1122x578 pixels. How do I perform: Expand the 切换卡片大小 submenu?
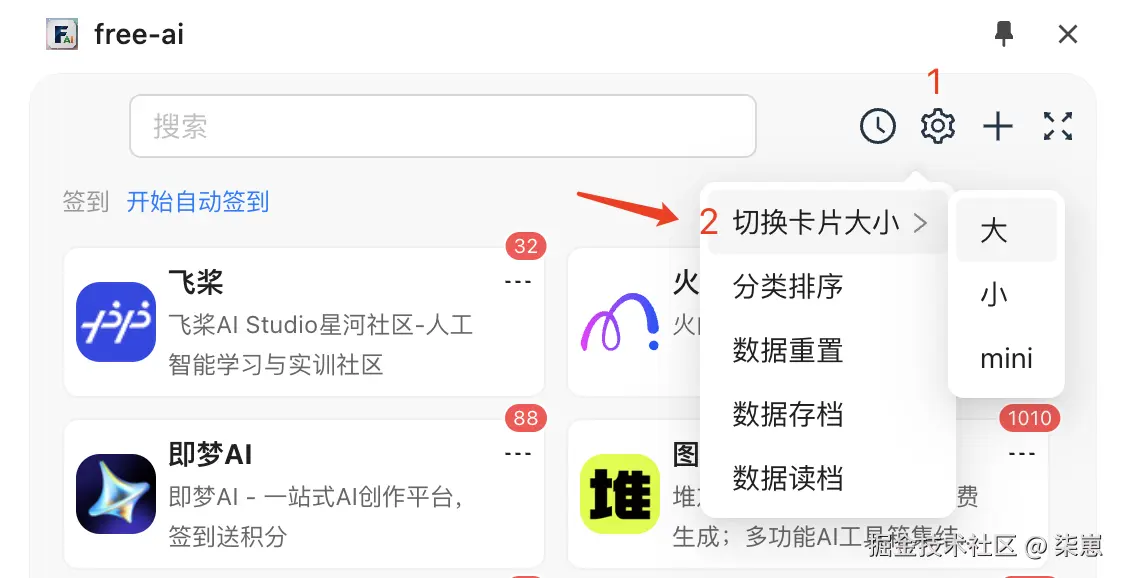(x=828, y=222)
